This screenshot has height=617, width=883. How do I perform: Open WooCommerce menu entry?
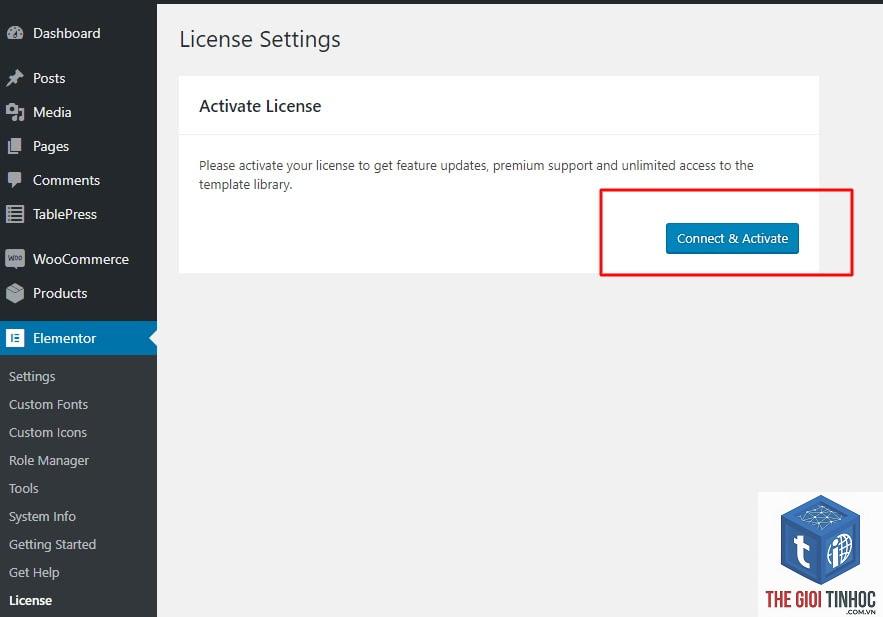tap(81, 259)
